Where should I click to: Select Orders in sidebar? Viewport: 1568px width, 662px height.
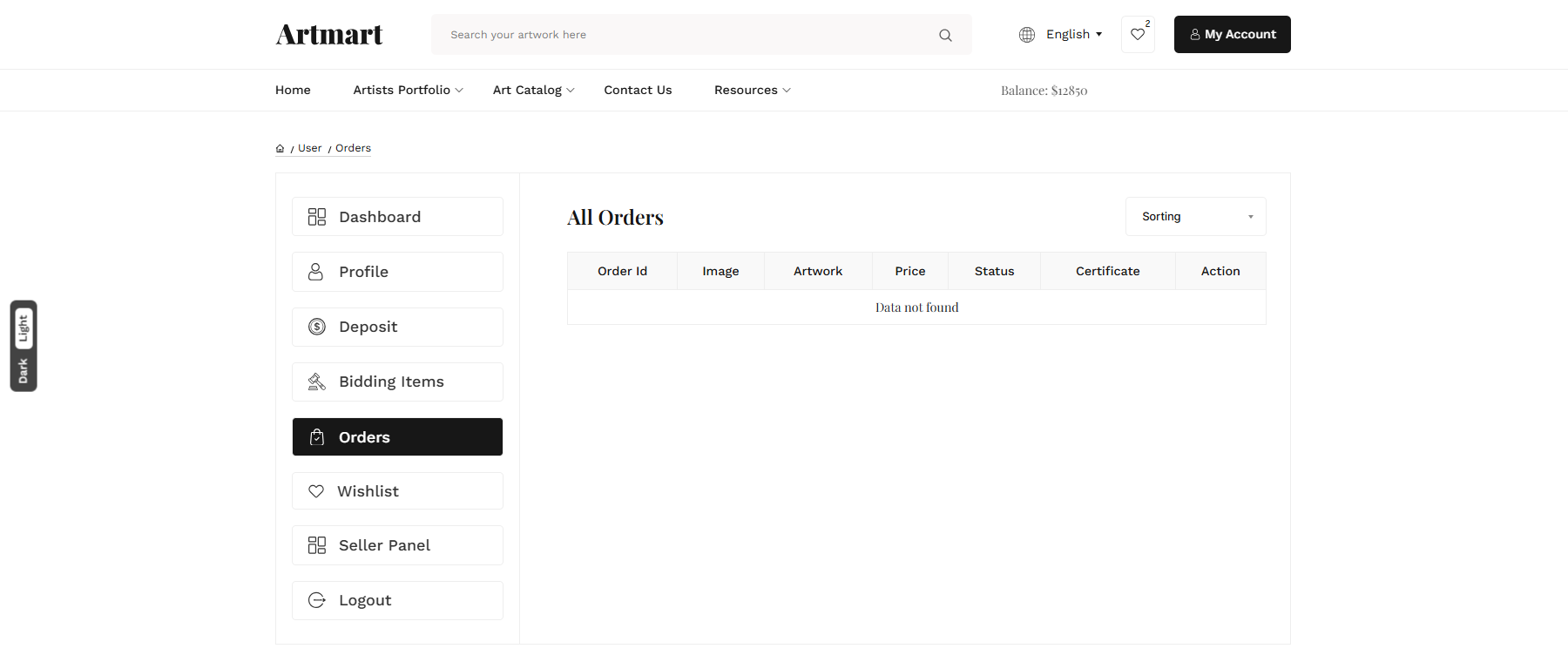pyautogui.click(x=397, y=437)
